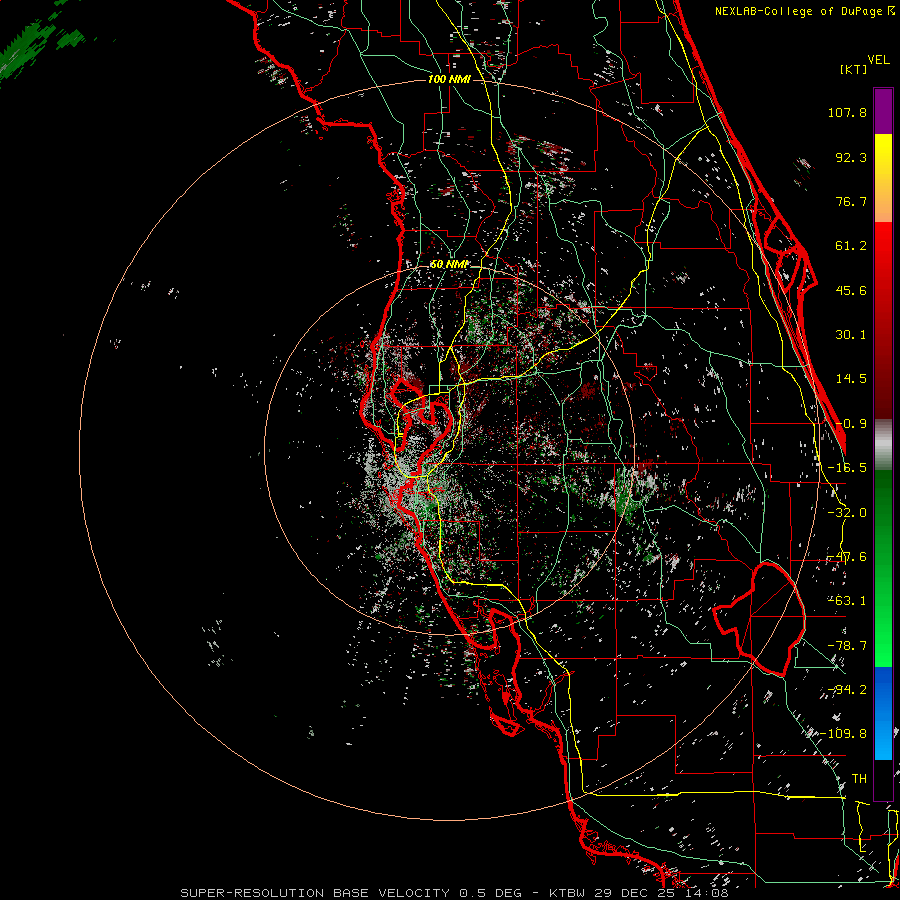
Task: Pick the green segment of the velocity color bar
Action: (883, 568)
